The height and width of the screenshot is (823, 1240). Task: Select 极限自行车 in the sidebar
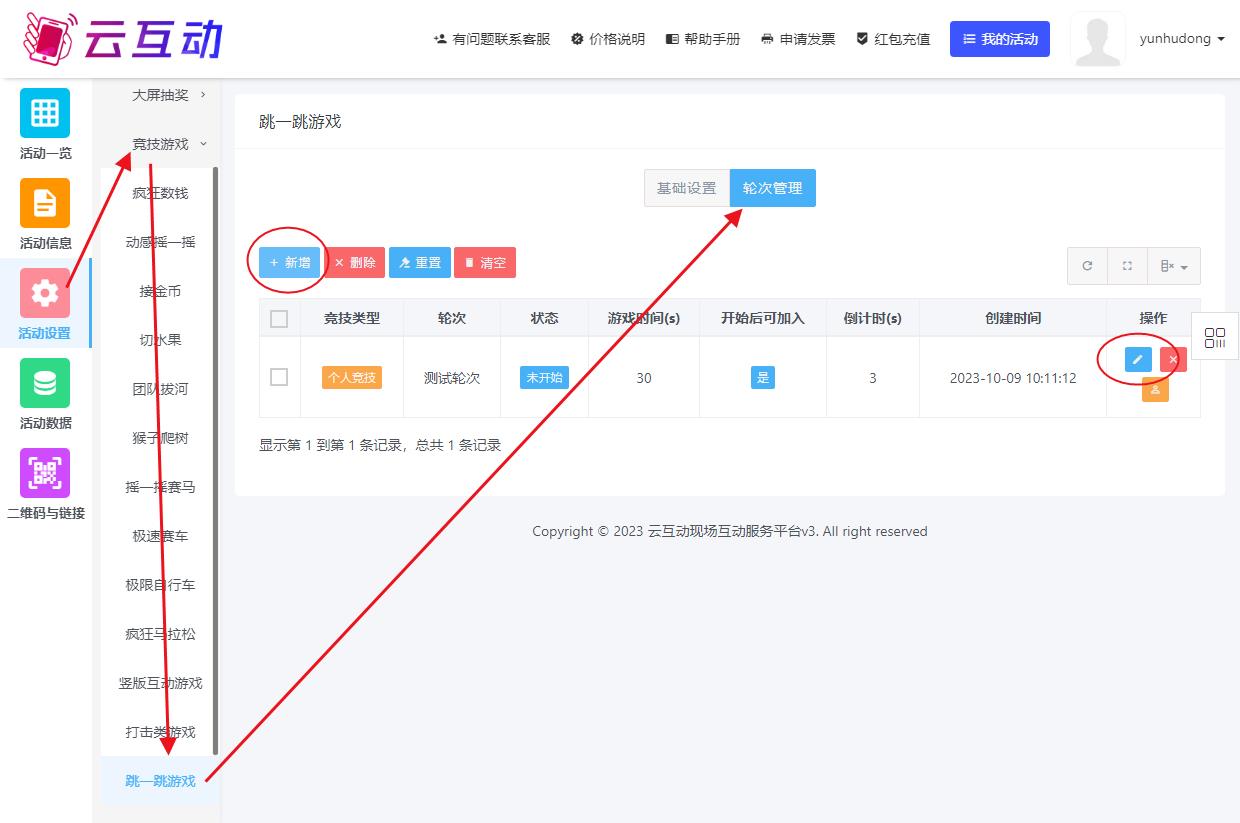point(160,585)
